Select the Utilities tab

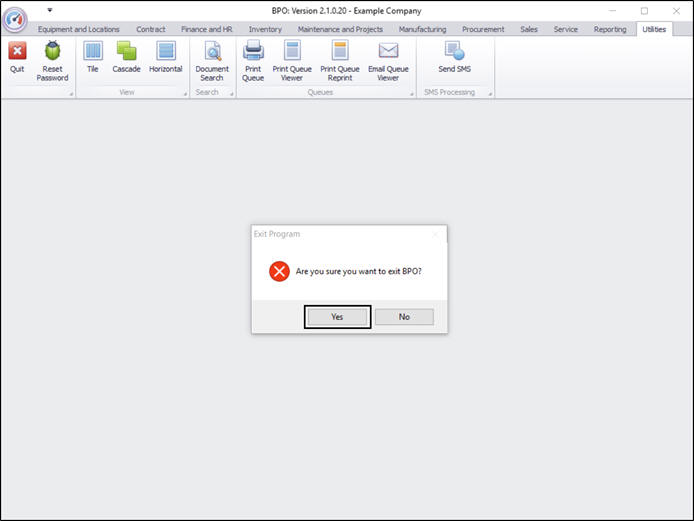654,29
